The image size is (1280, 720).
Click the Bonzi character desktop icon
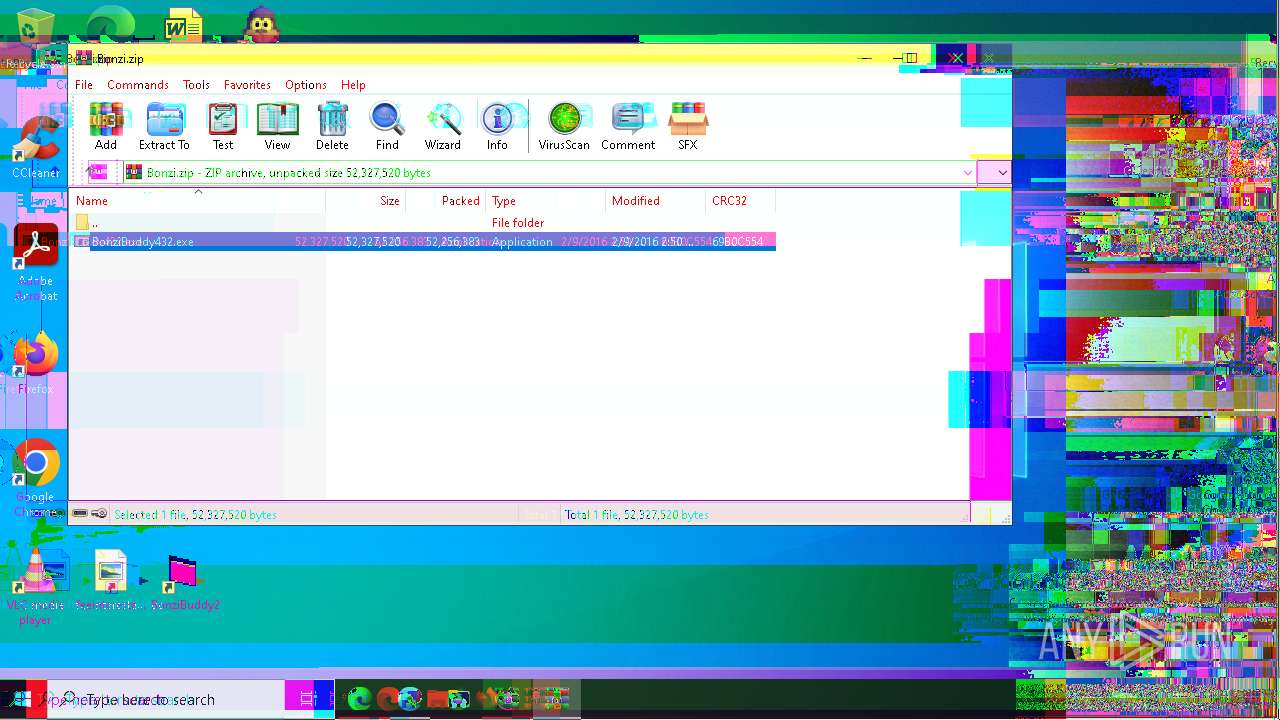click(x=262, y=26)
